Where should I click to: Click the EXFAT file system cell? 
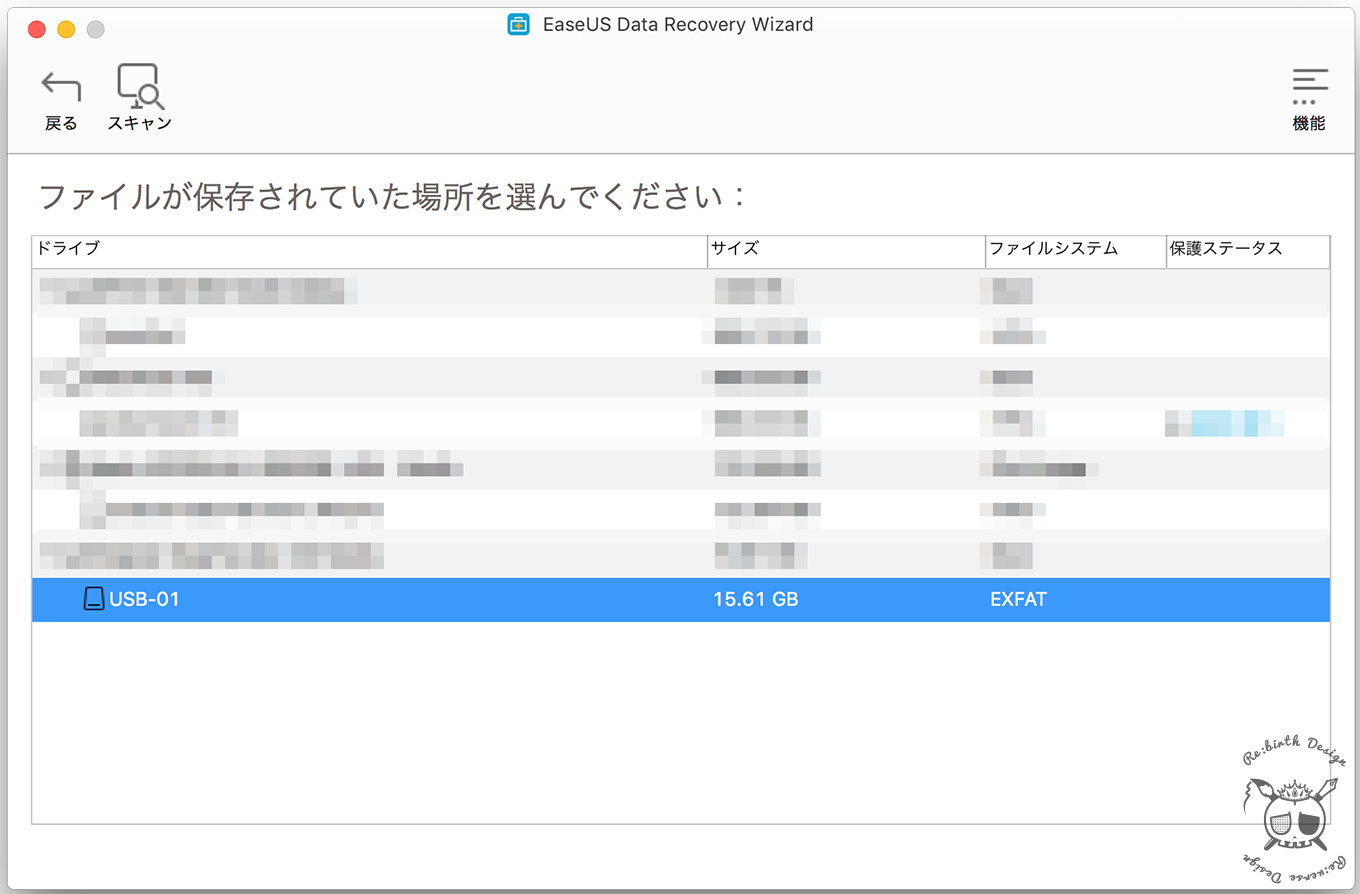click(x=1018, y=600)
